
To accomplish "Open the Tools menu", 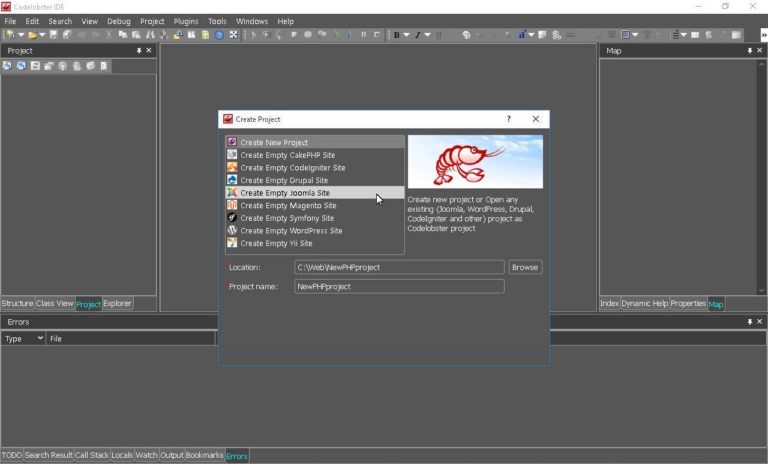I will tap(217, 21).
